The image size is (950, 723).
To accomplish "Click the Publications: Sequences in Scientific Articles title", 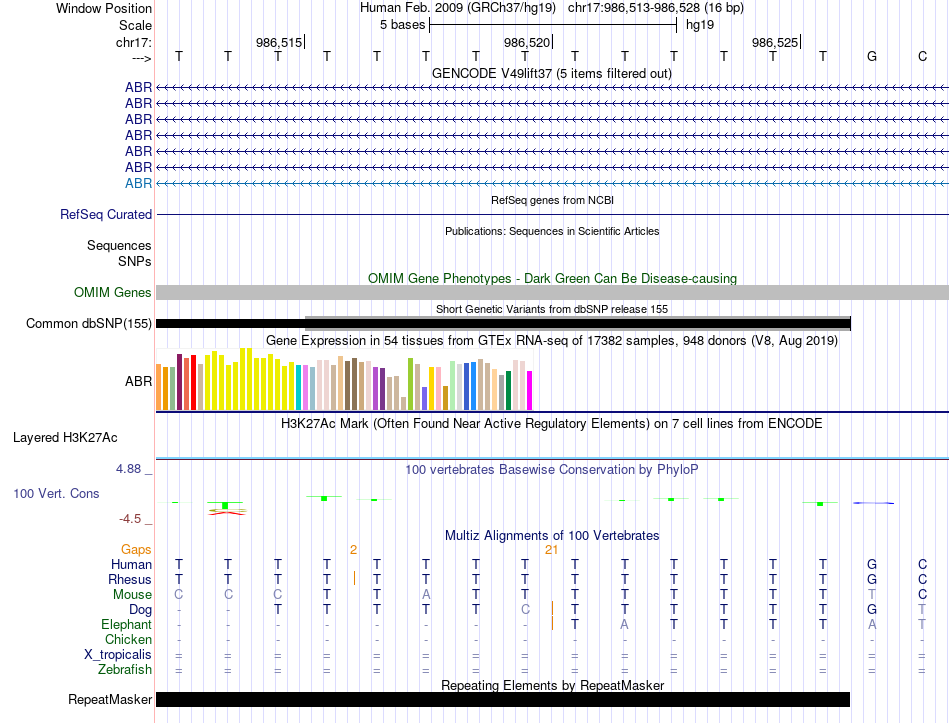I will tap(552, 231).
